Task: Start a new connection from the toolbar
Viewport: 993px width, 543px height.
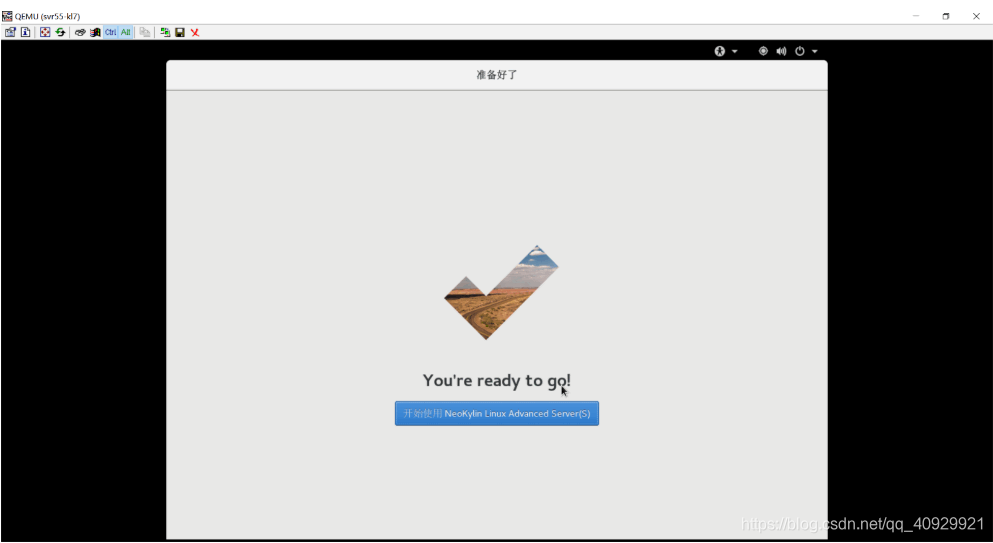Action: tap(165, 32)
